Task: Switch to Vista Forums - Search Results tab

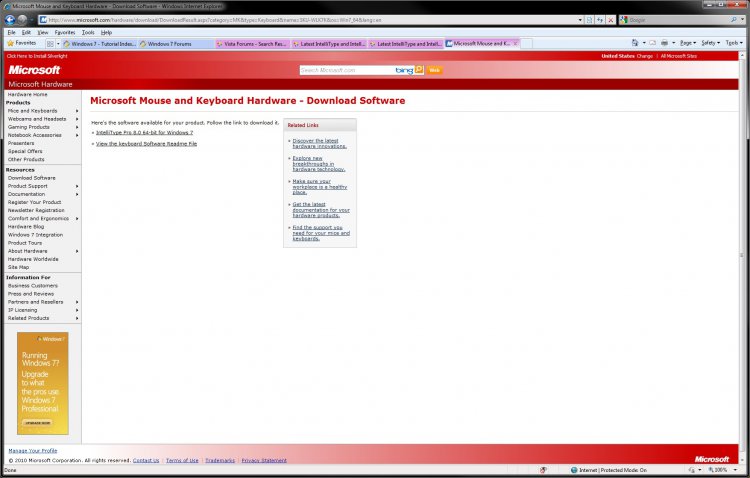Action: 252,44
